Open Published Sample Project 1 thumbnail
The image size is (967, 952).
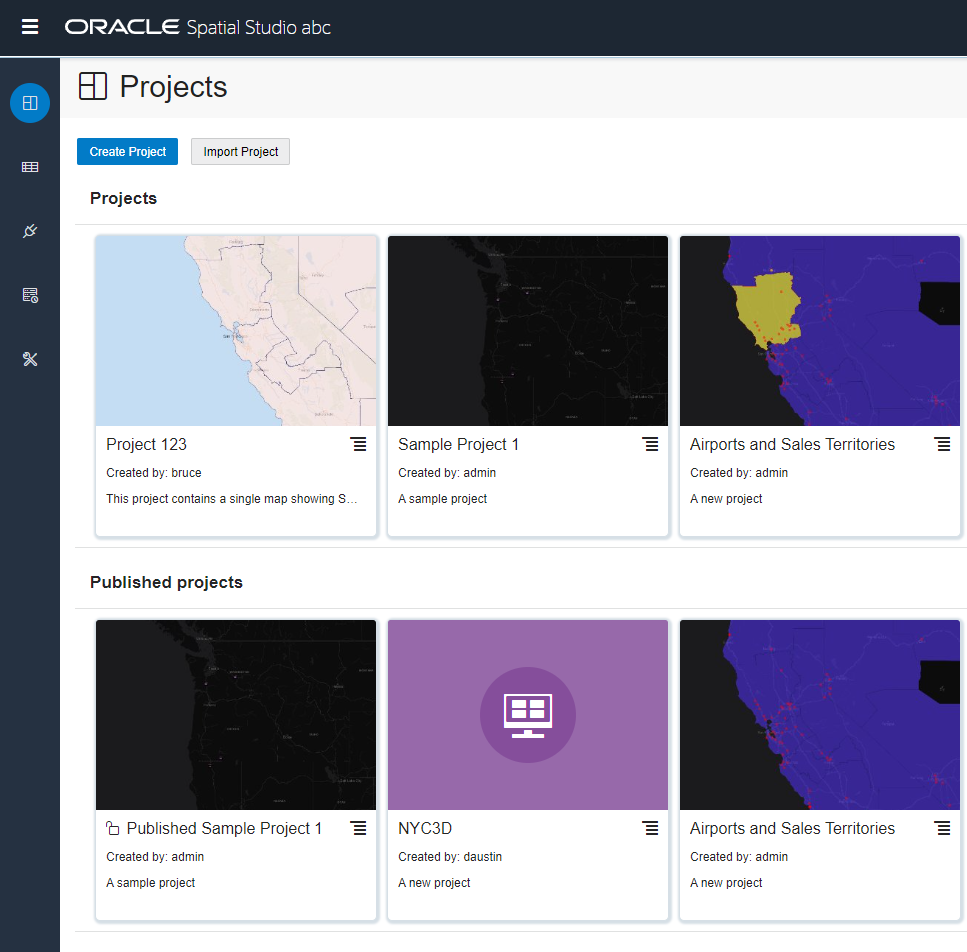point(236,715)
